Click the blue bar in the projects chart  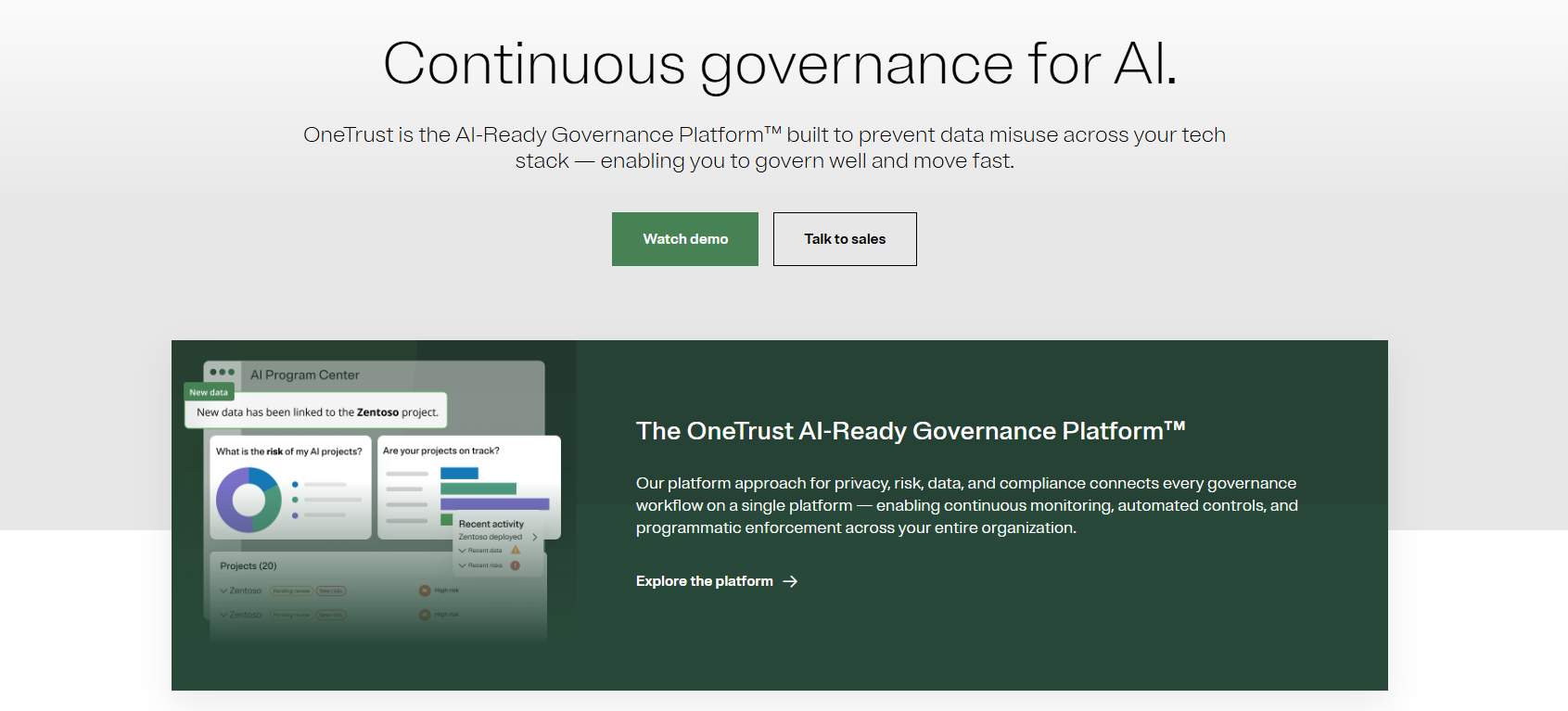[459, 474]
